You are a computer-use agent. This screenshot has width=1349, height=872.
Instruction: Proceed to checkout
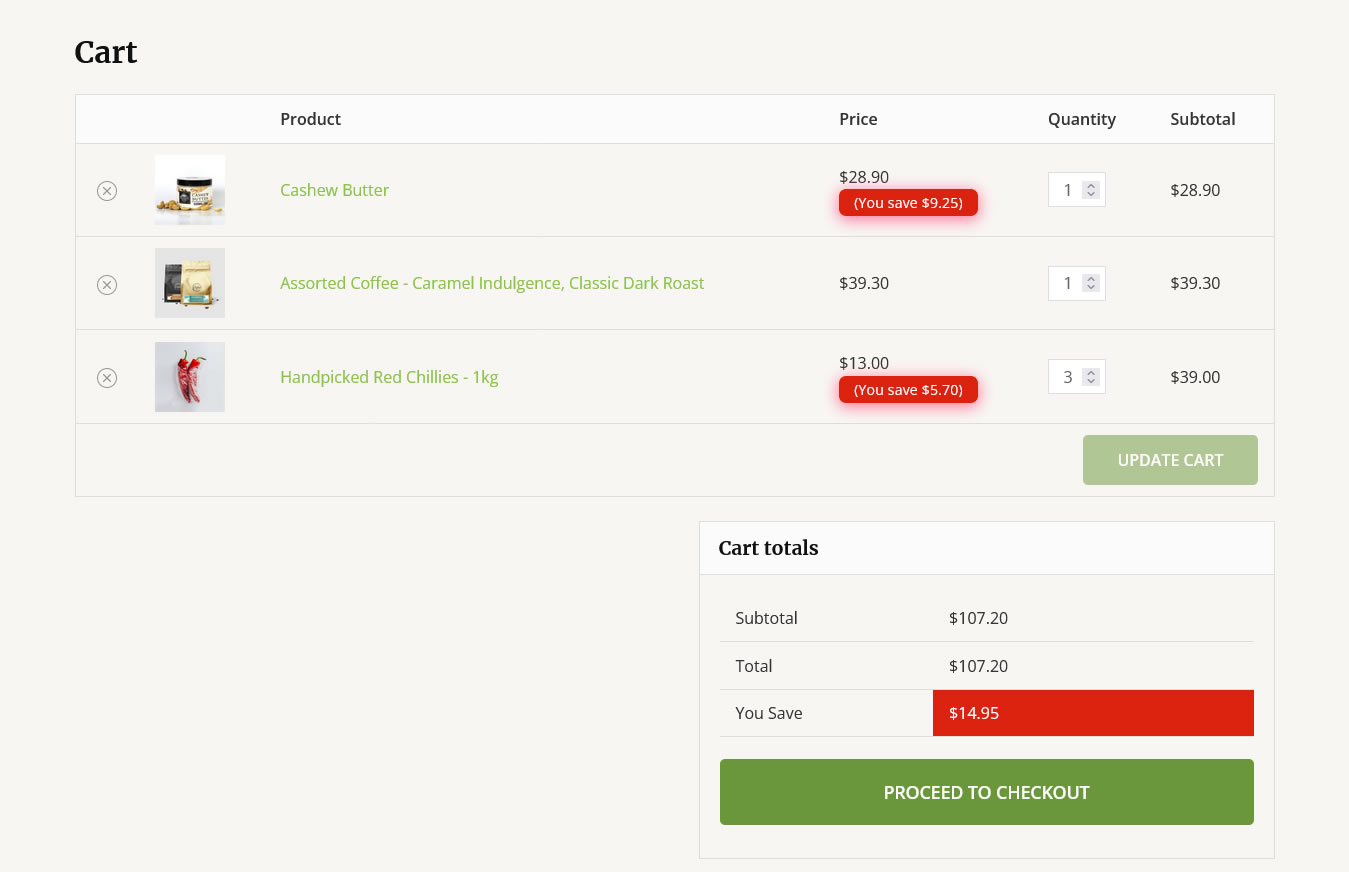coord(987,792)
